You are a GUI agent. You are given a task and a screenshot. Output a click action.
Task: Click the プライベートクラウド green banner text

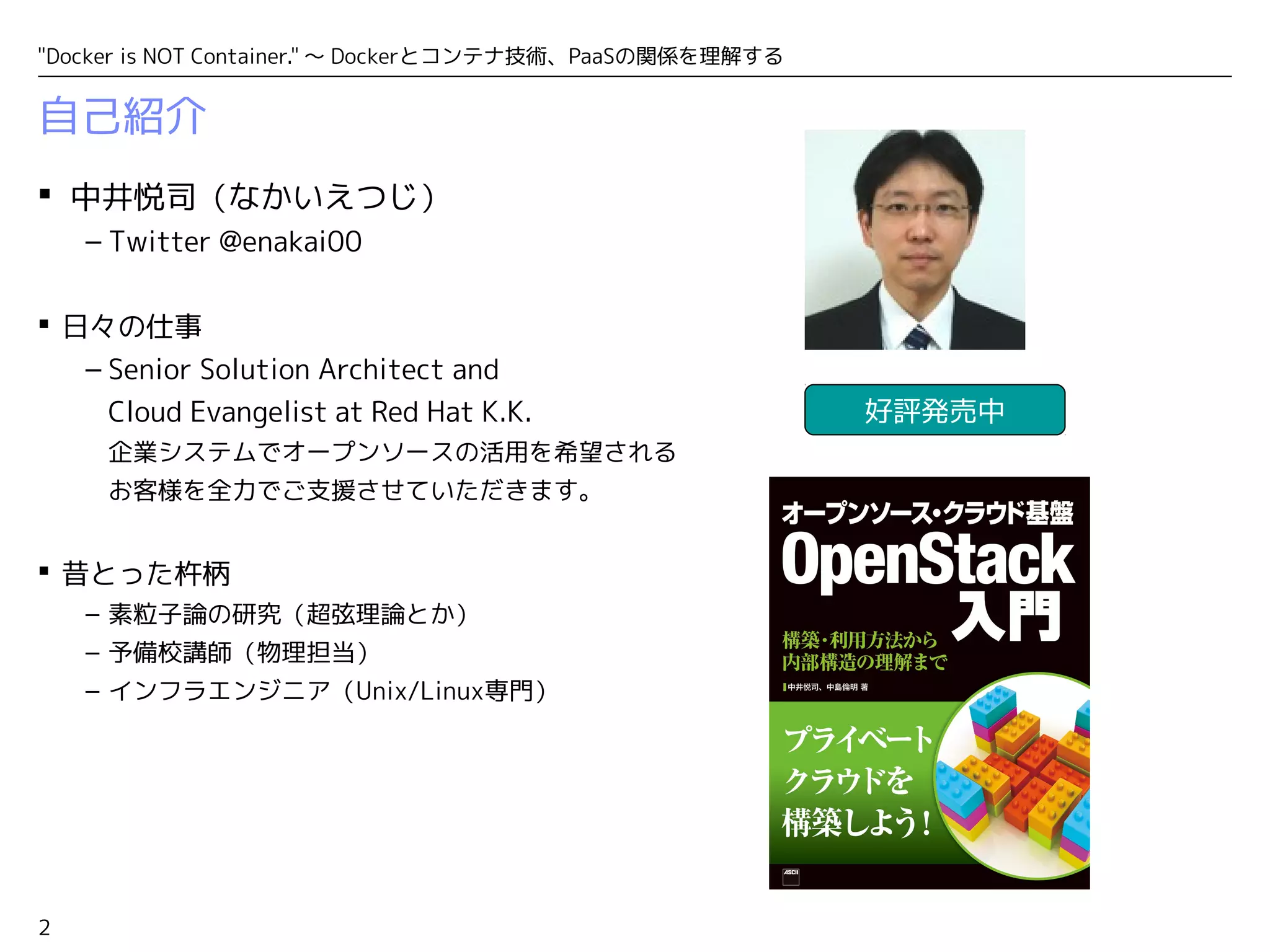coord(858,781)
